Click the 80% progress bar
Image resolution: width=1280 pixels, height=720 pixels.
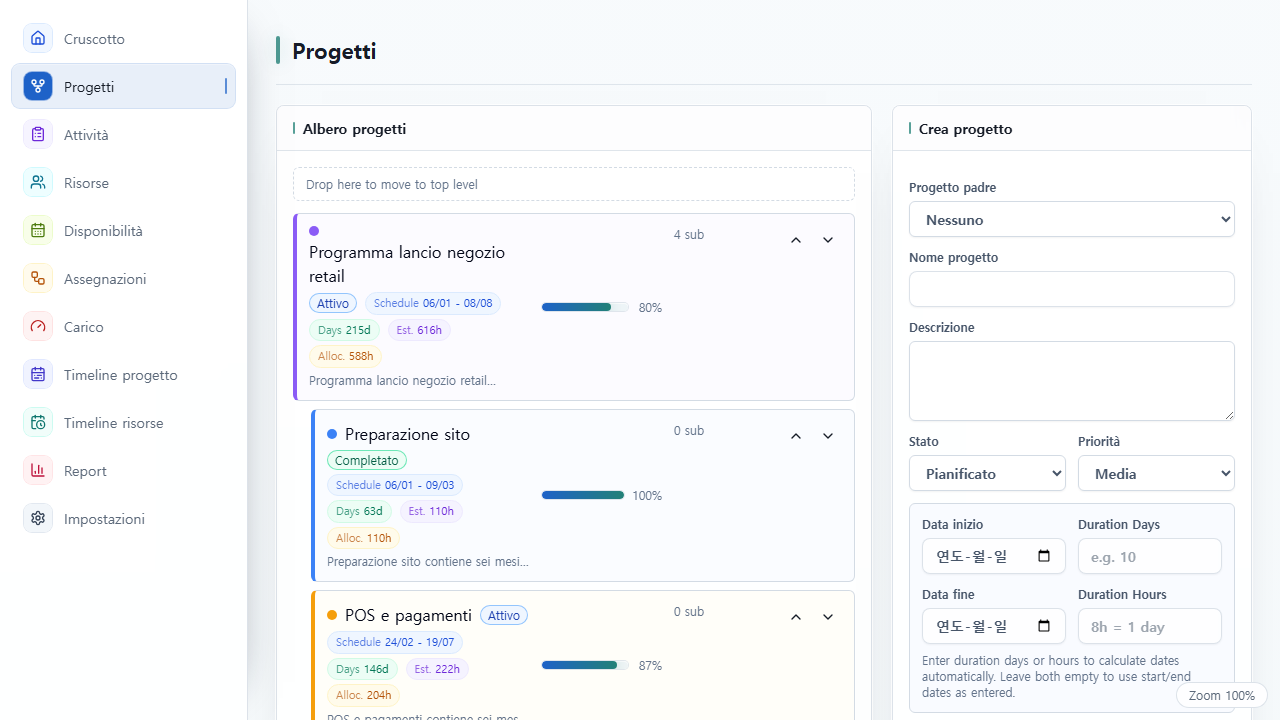[x=585, y=307]
